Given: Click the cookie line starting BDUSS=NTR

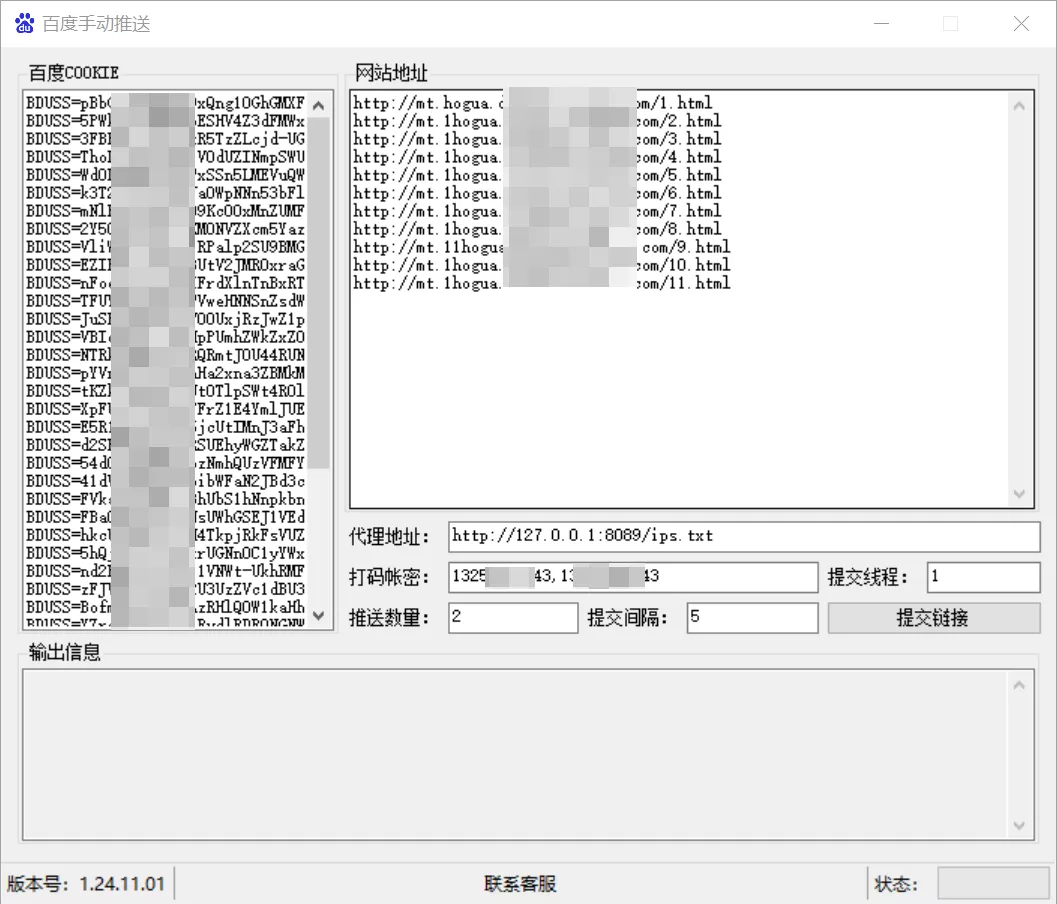Looking at the screenshot, I should click(x=166, y=355).
